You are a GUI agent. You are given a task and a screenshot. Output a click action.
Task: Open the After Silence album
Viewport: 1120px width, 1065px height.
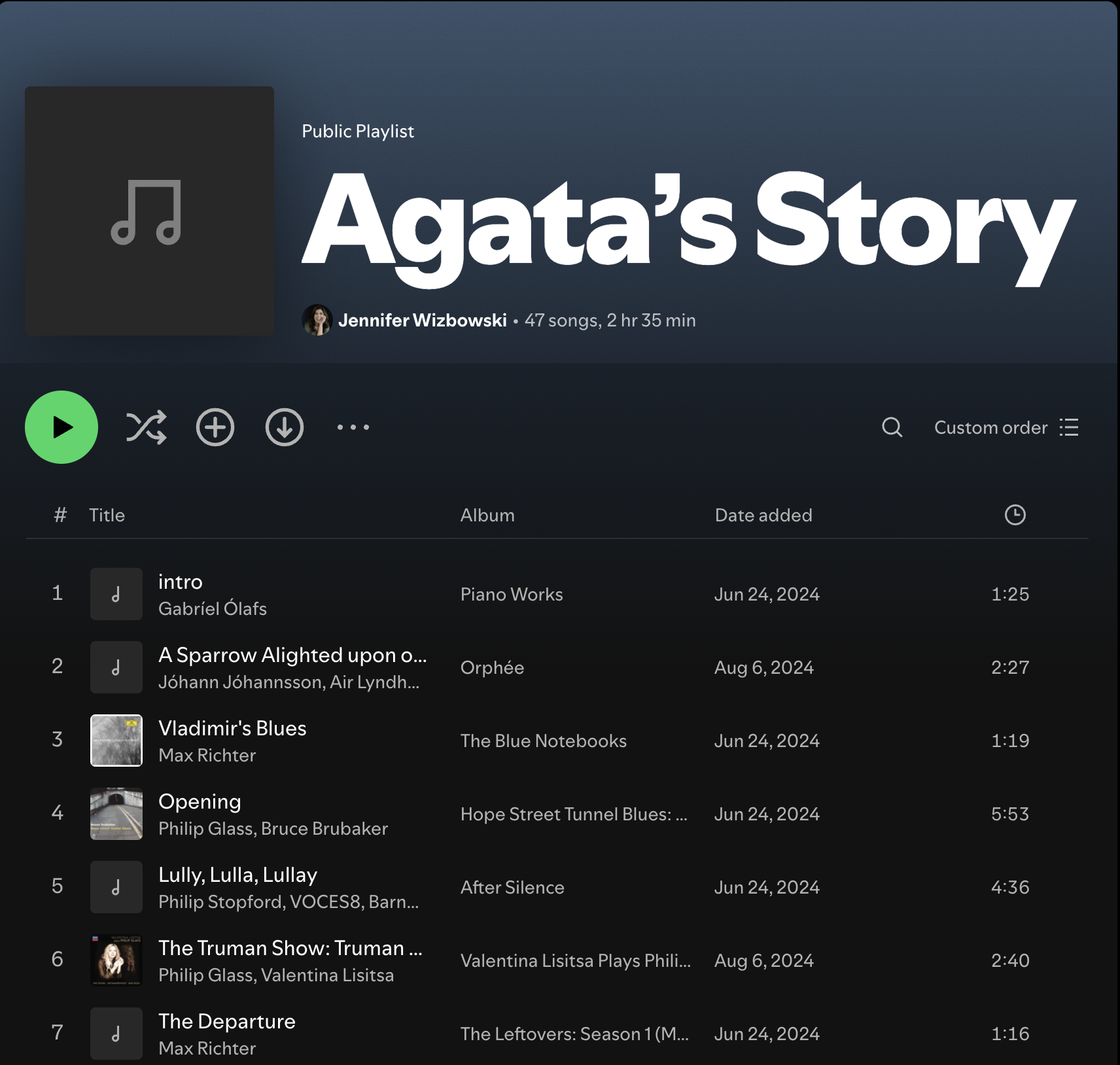[512, 887]
